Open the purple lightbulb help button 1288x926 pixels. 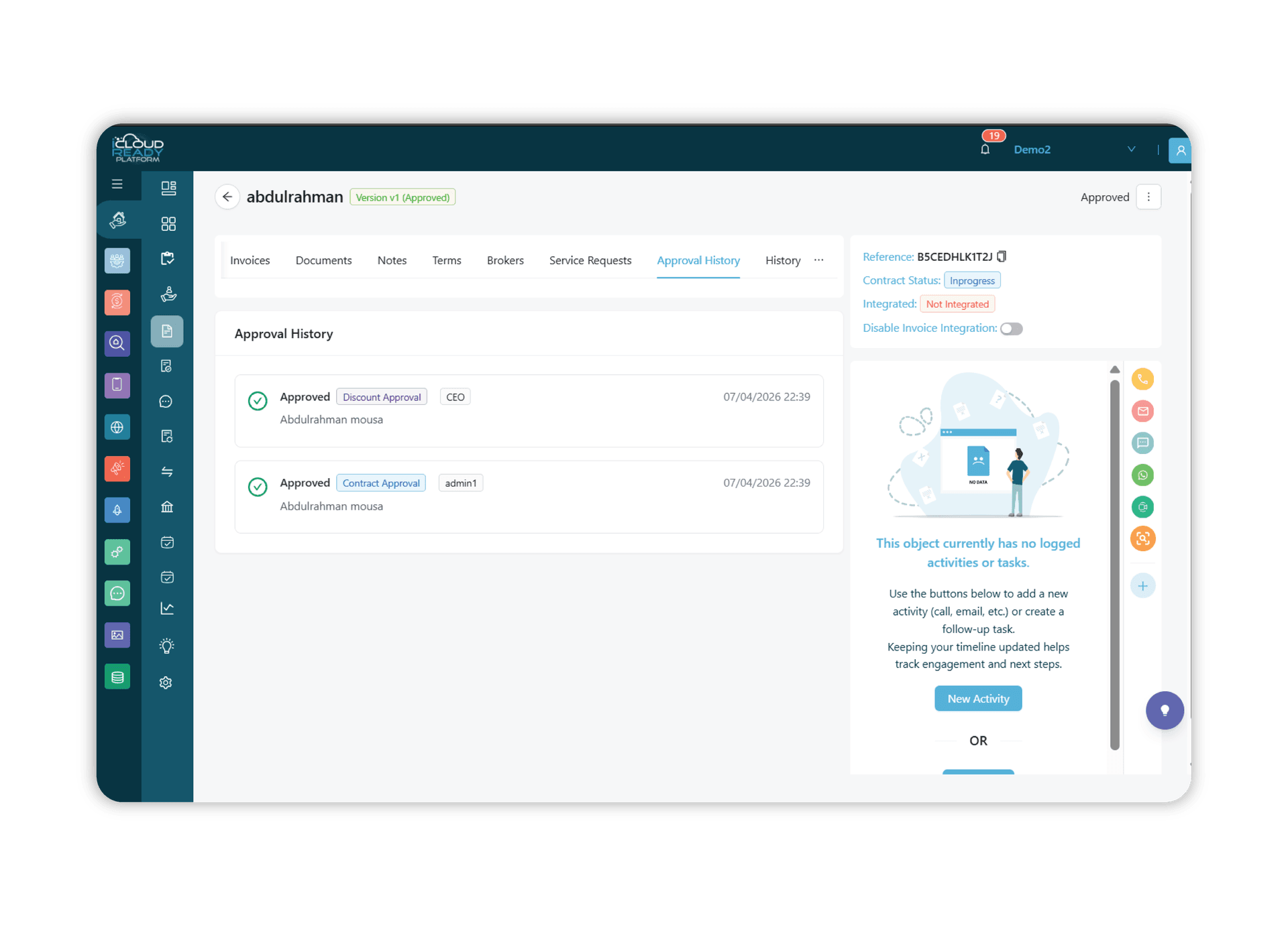[x=1165, y=710]
